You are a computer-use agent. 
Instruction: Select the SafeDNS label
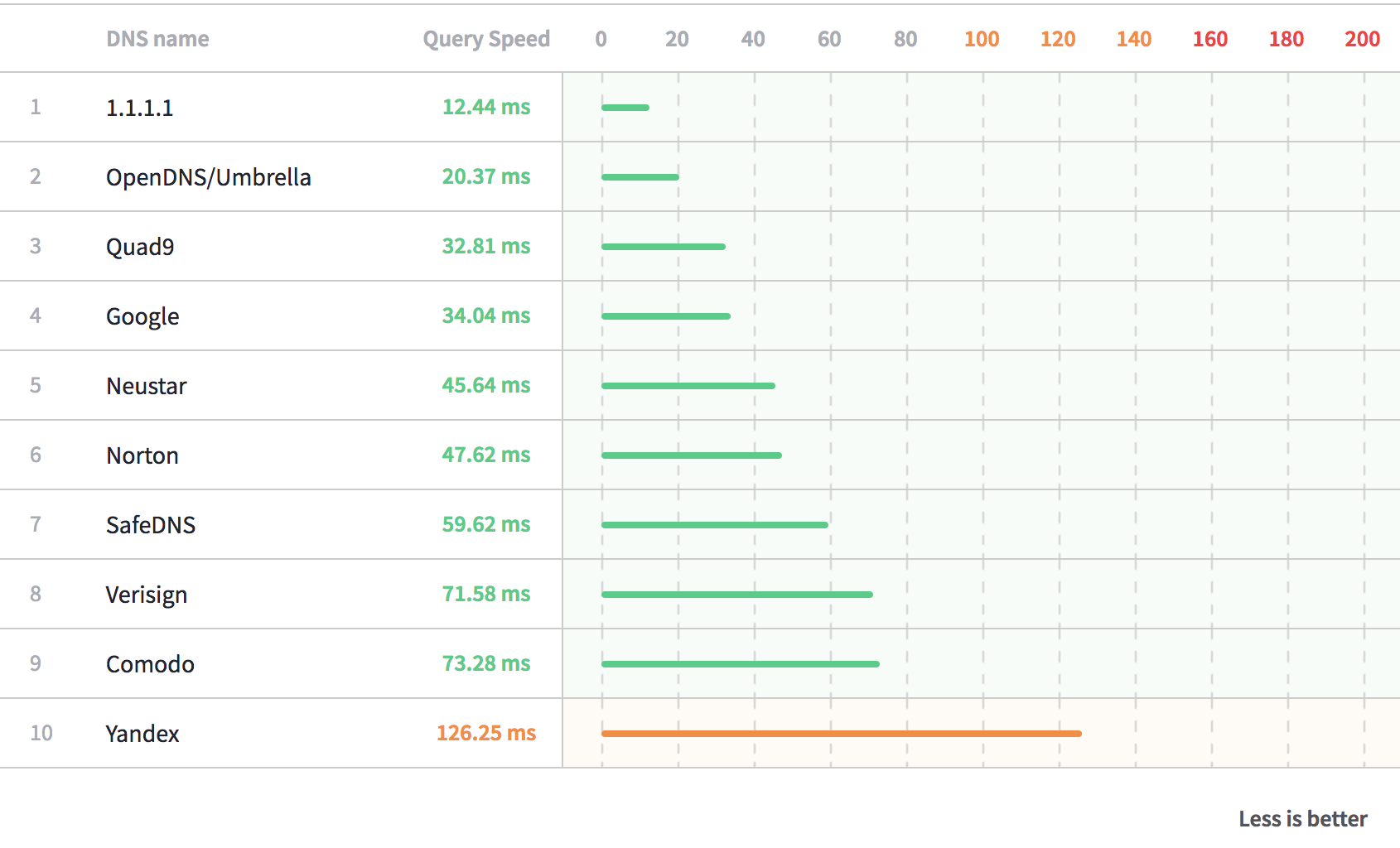coord(150,524)
